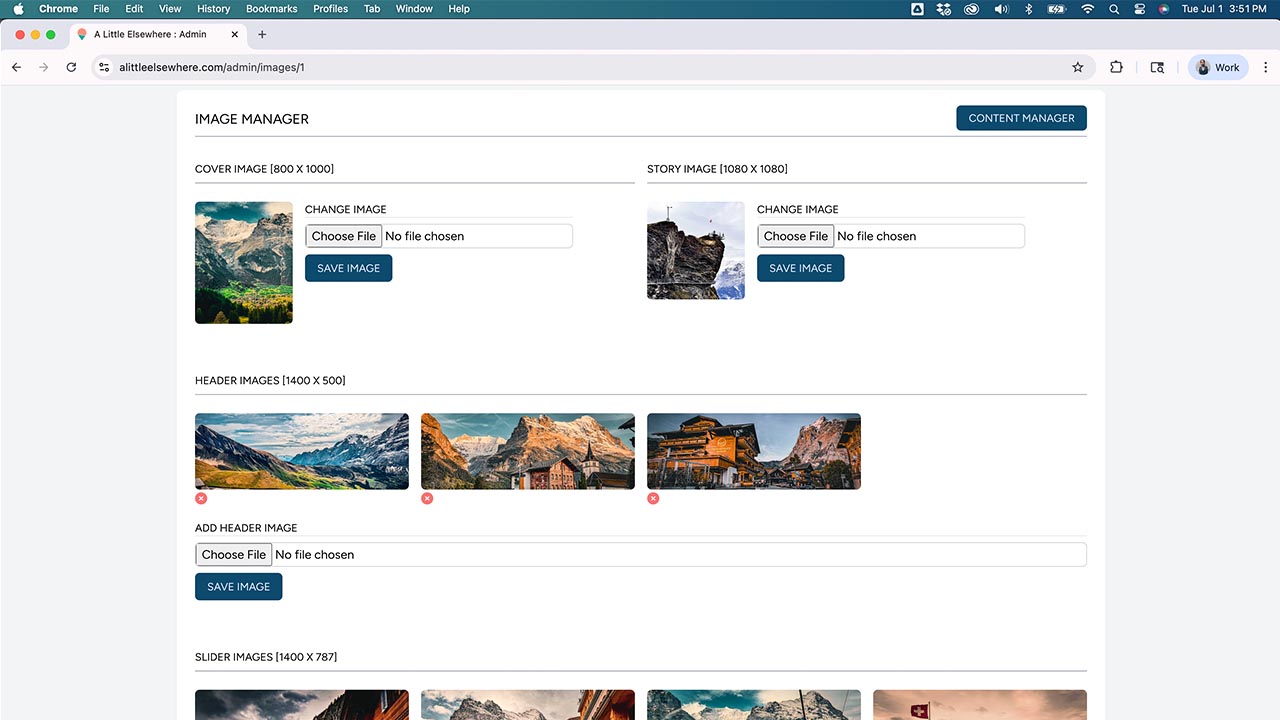
Task: Click the third header image thumbnail
Action: (x=754, y=451)
